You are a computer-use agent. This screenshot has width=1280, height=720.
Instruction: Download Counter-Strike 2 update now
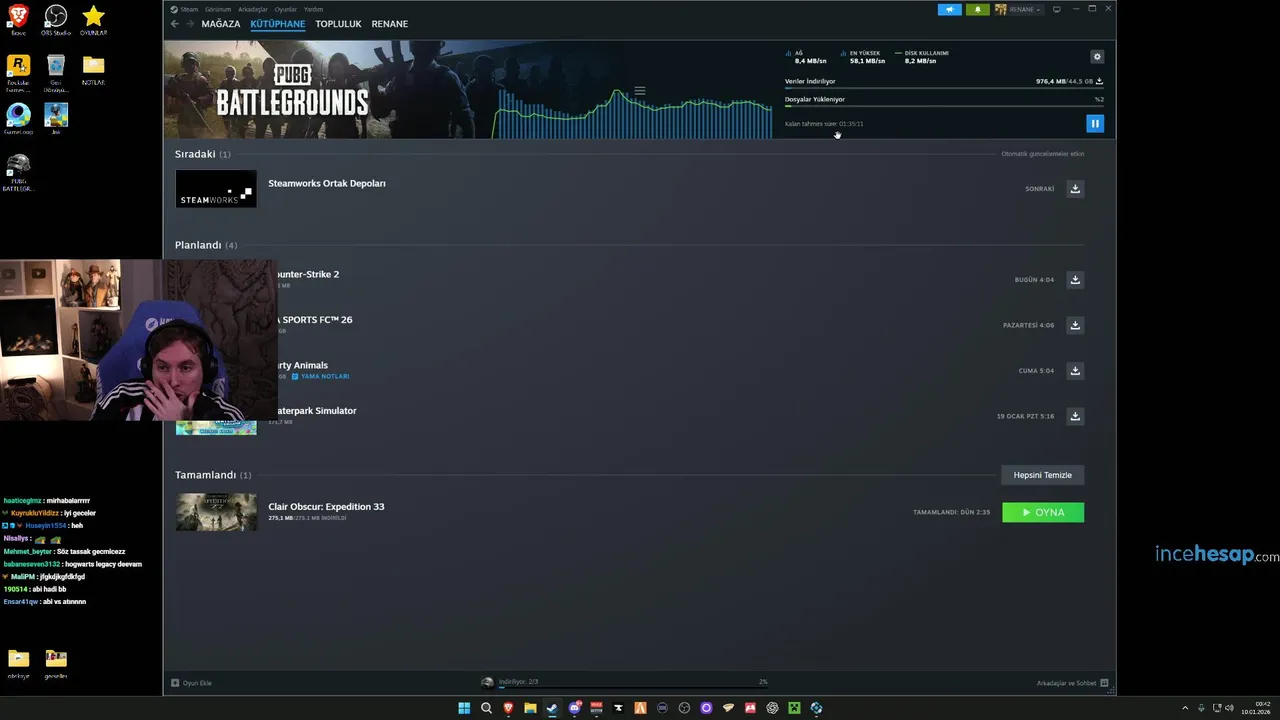1075,279
